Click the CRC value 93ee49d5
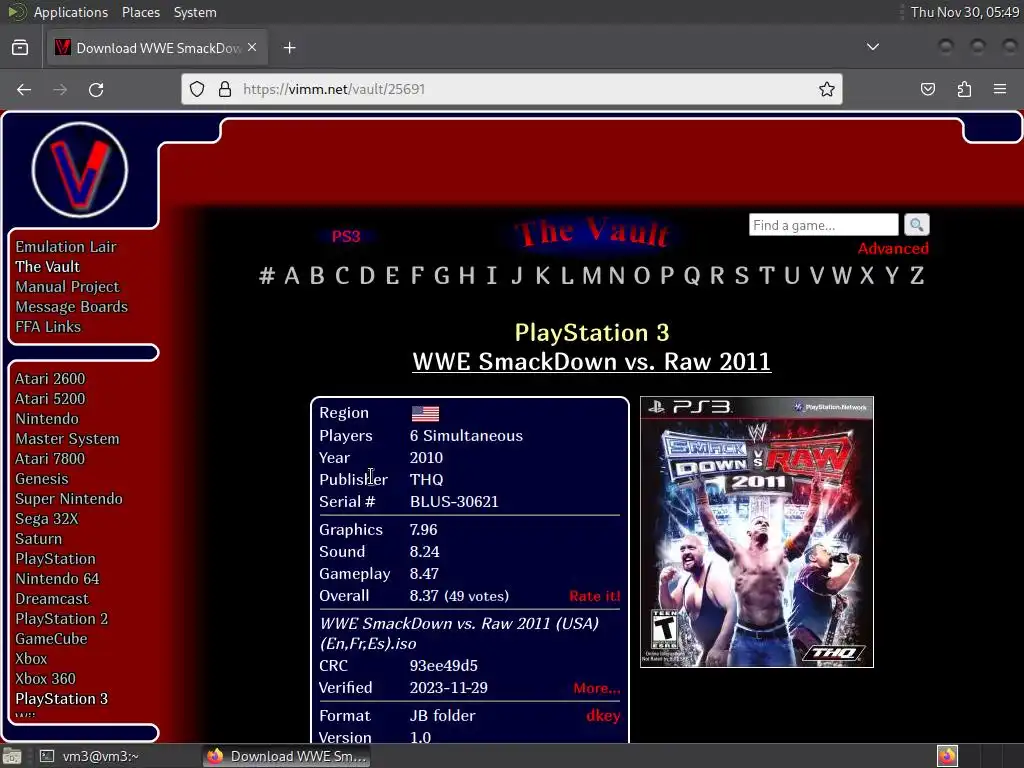The image size is (1024, 768). click(443, 665)
